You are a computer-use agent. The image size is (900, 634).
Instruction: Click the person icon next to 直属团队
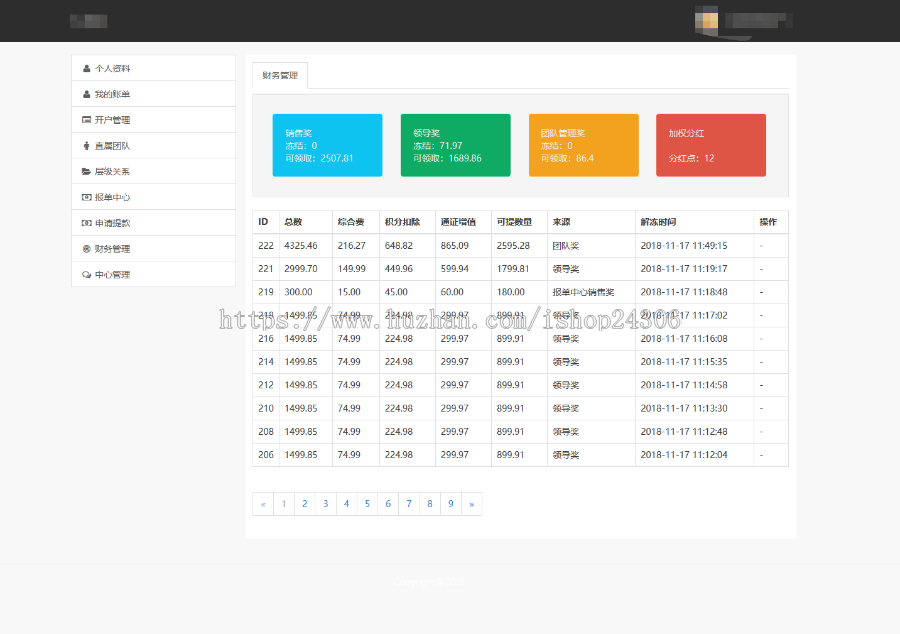point(87,146)
